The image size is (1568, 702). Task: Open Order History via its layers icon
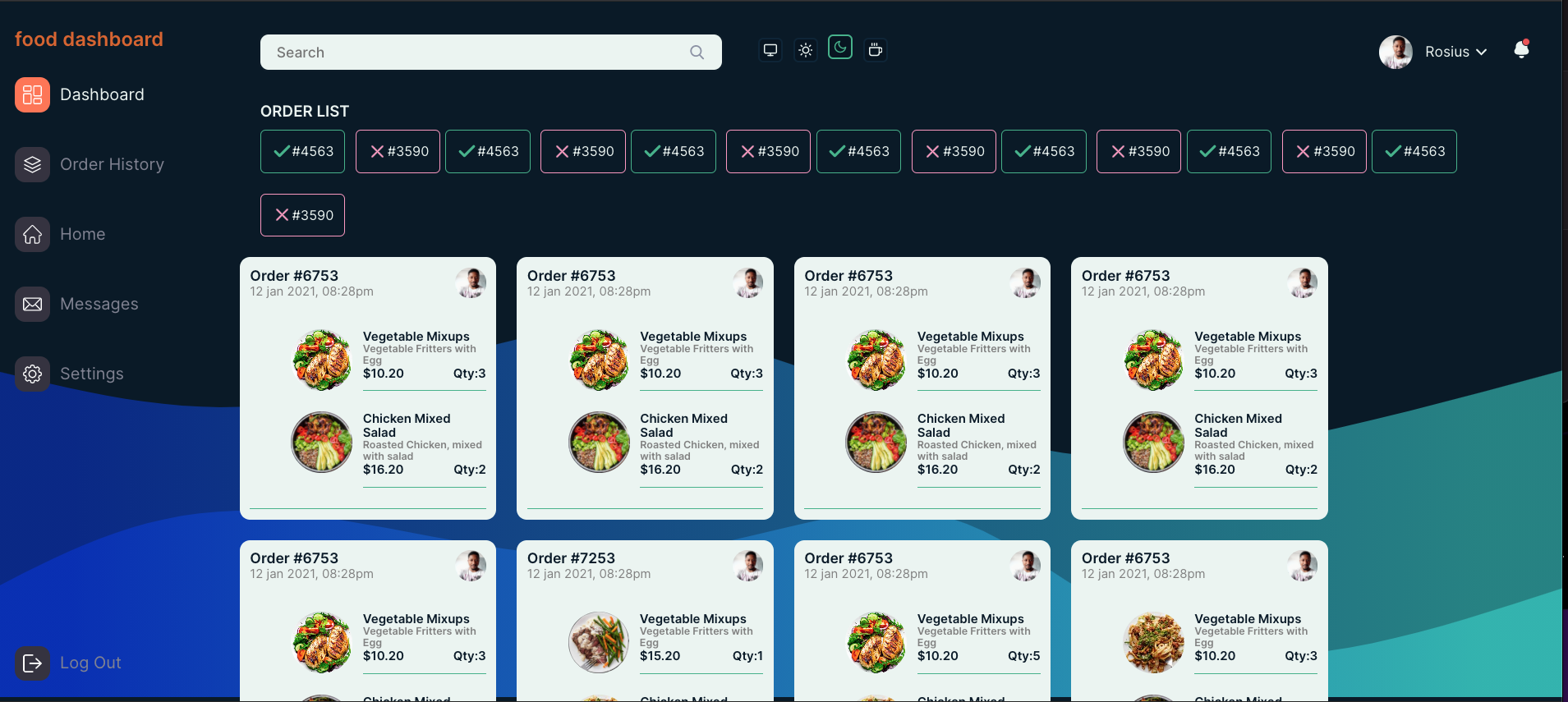point(32,164)
